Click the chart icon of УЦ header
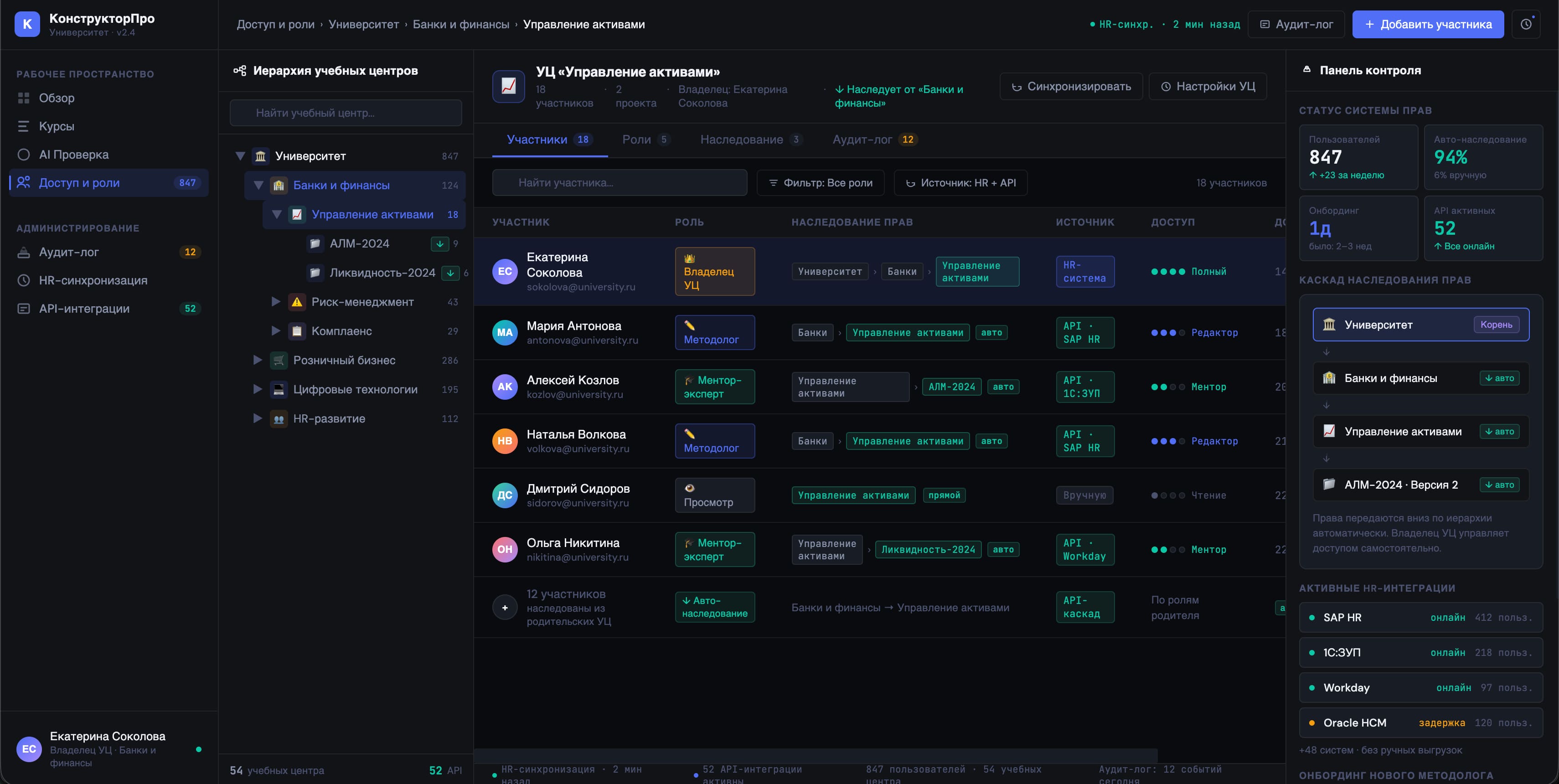 click(508, 87)
